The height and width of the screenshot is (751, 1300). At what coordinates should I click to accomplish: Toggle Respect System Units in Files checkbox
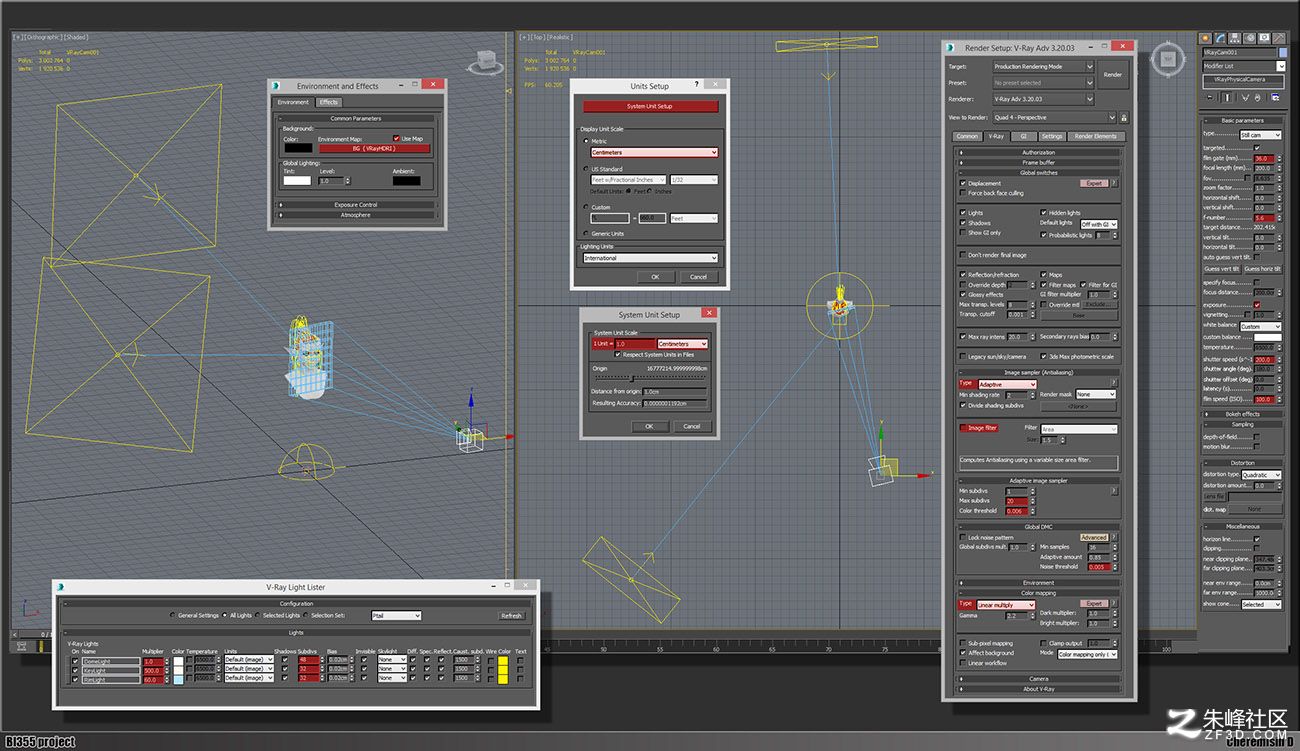618,354
